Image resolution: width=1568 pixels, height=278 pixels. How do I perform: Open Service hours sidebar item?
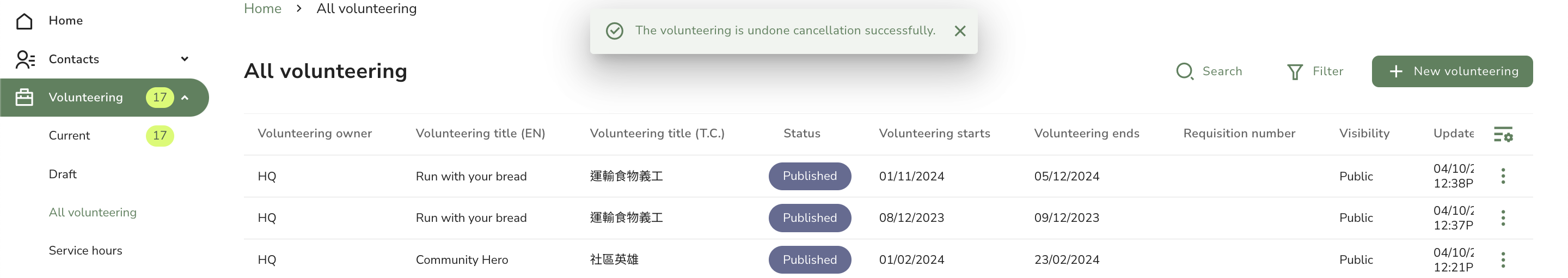pyautogui.click(x=85, y=251)
